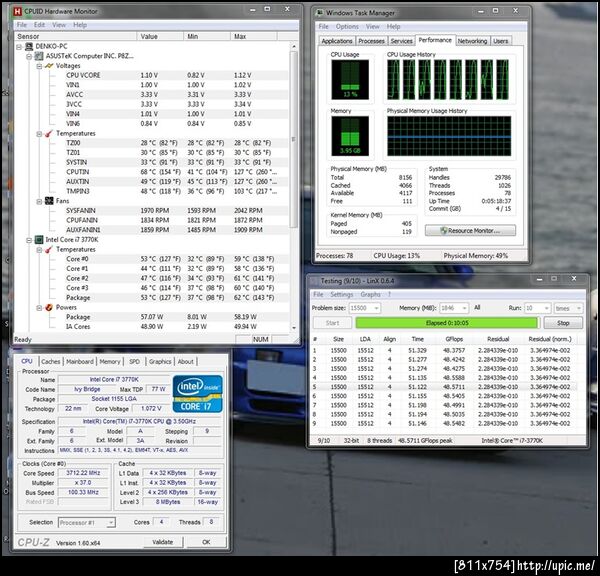Switch to Services tab in Task Manager
Screen dimensions: 600x576
401,41
